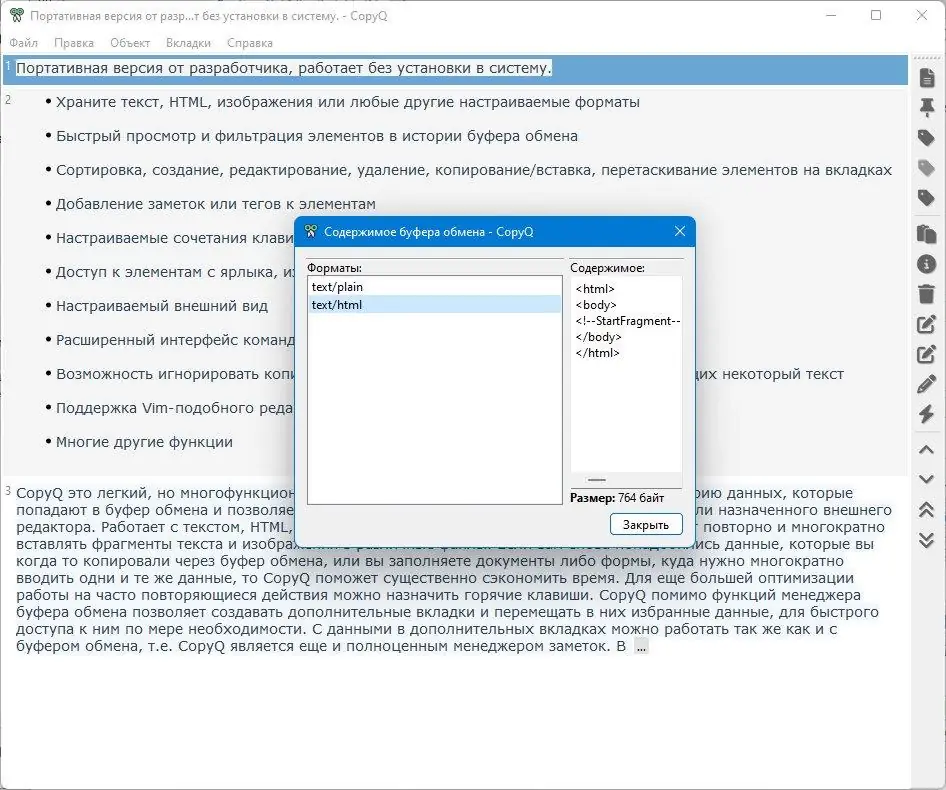
Task: Click the Закрыть button in dialog
Action: [646, 524]
